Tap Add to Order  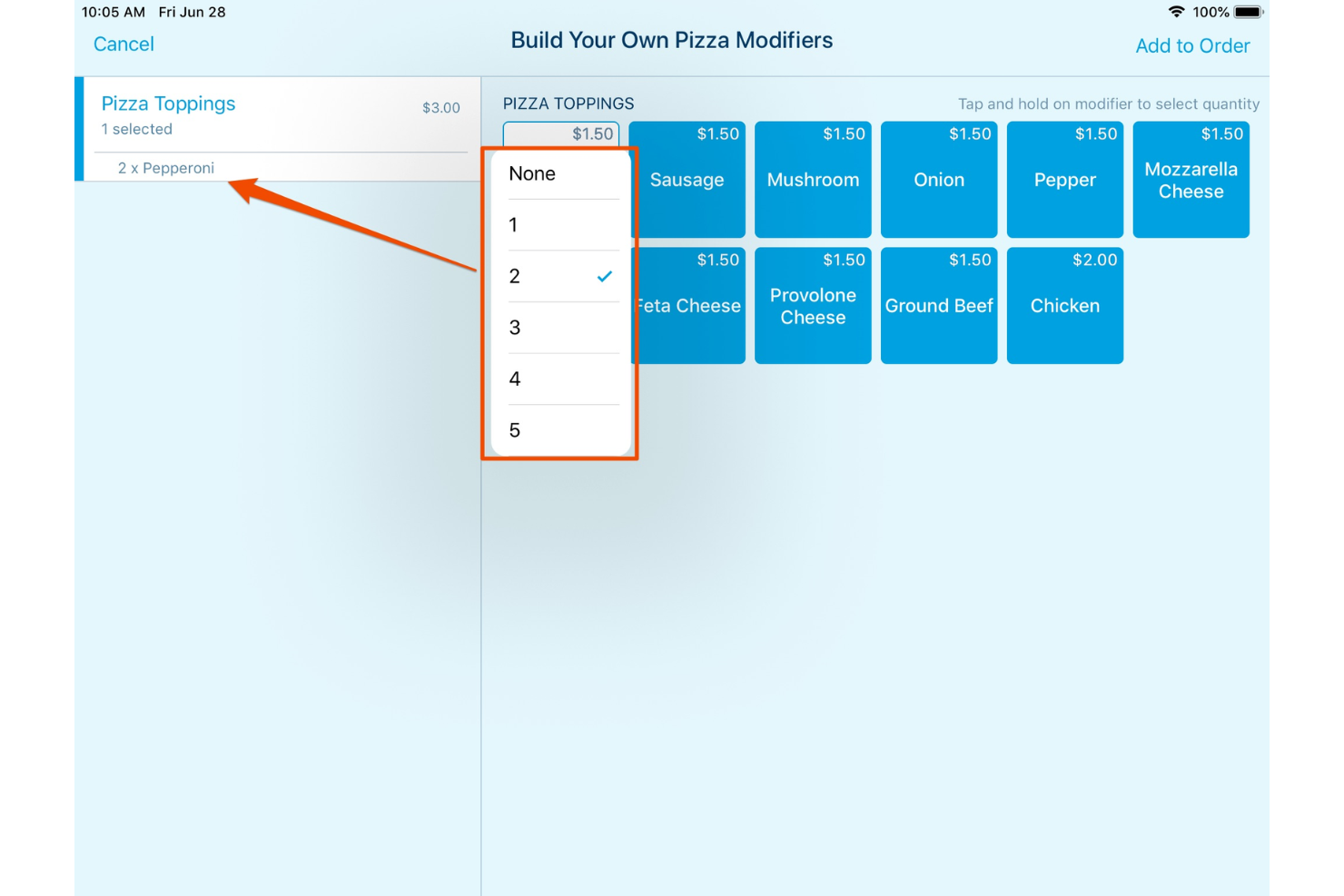pyautogui.click(x=1191, y=46)
